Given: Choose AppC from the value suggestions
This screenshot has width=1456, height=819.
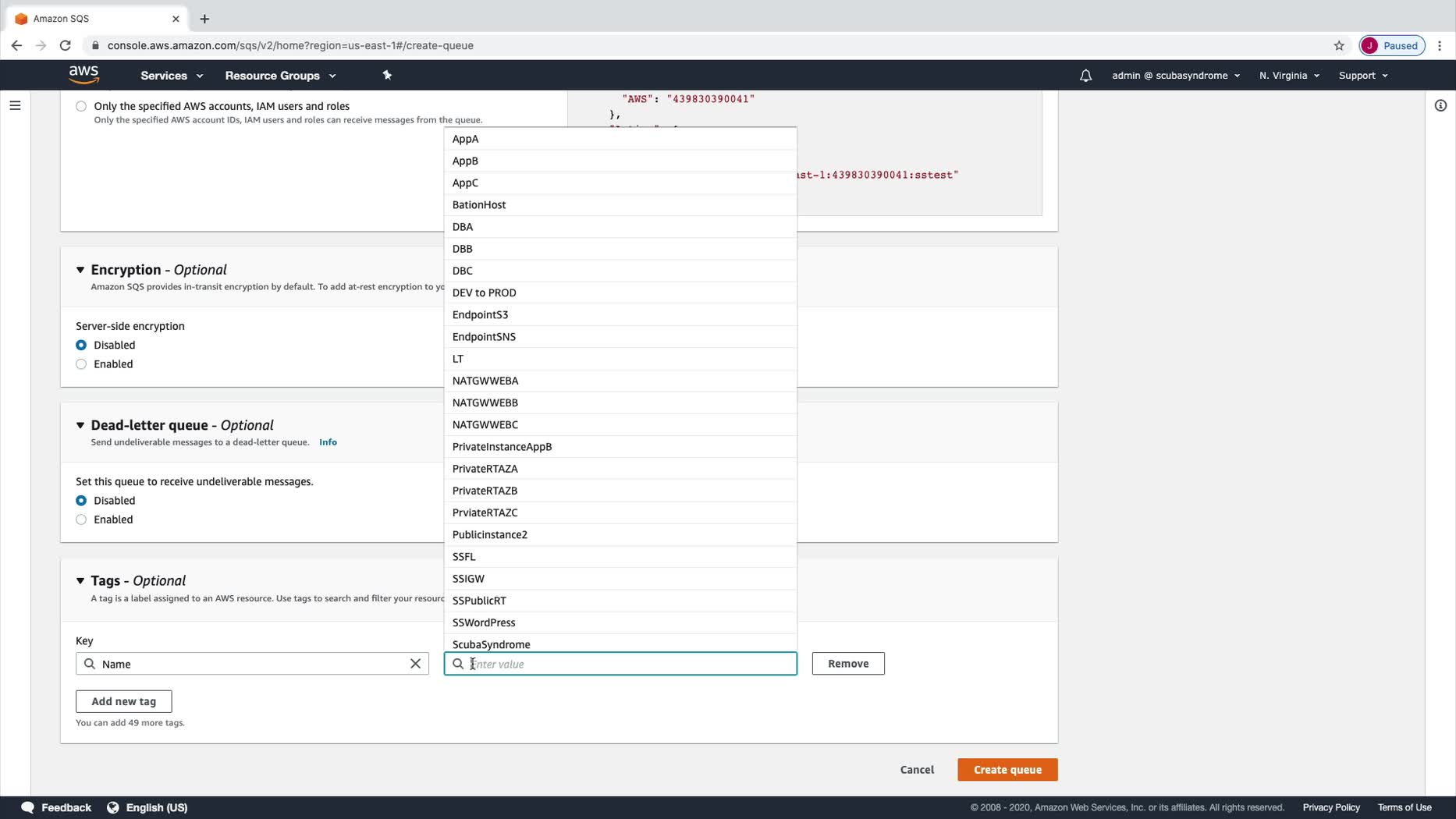Looking at the screenshot, I should pos(620,183).
